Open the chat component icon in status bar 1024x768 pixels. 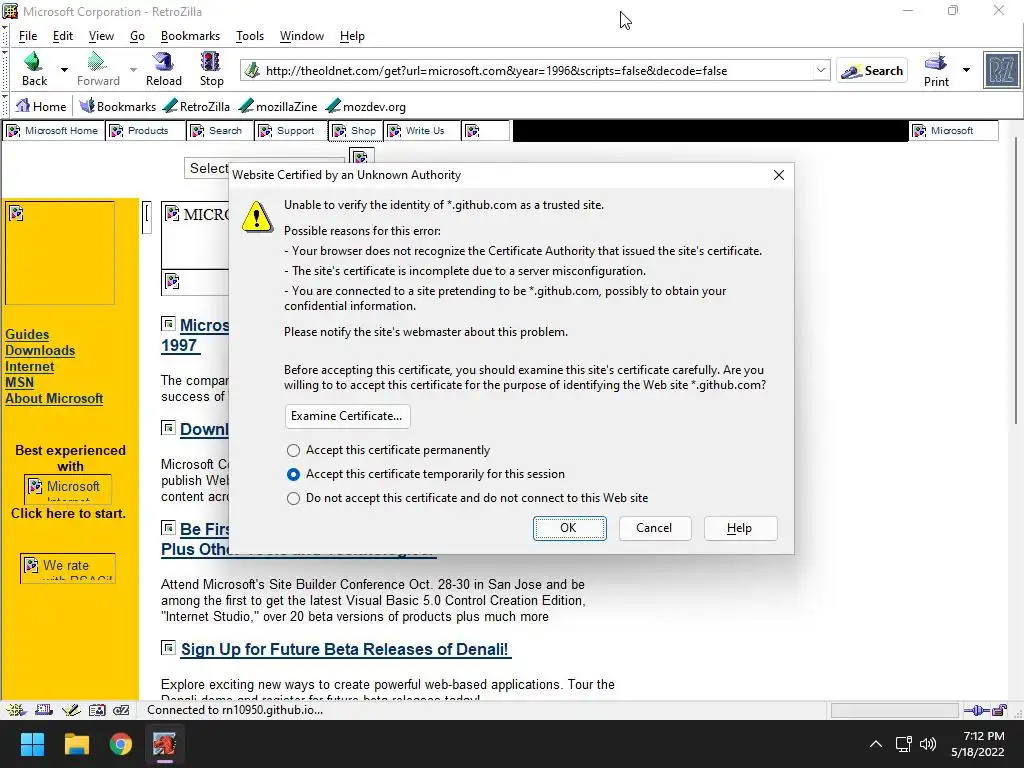121,710
